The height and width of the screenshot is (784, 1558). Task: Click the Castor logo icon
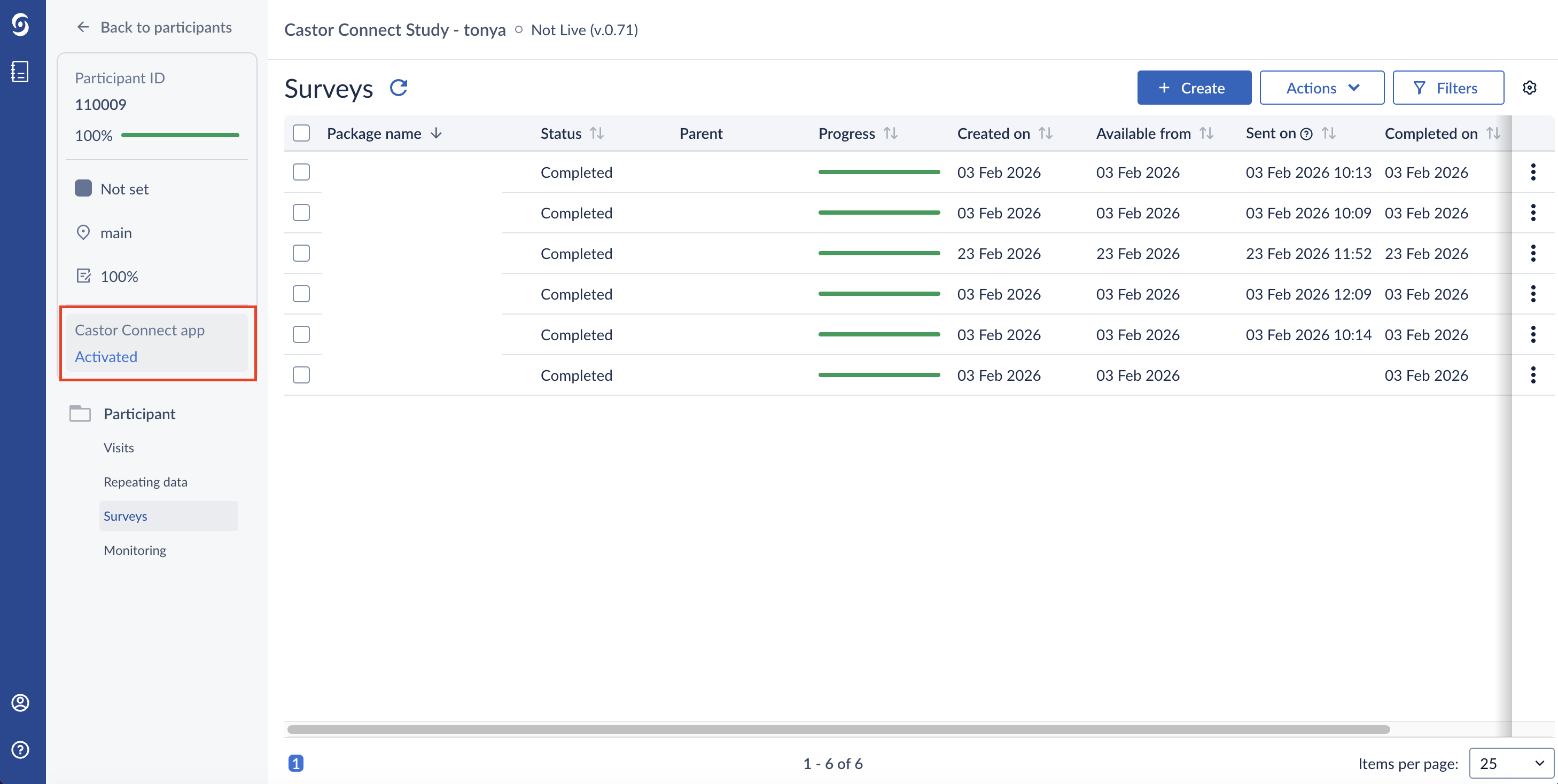20,25
